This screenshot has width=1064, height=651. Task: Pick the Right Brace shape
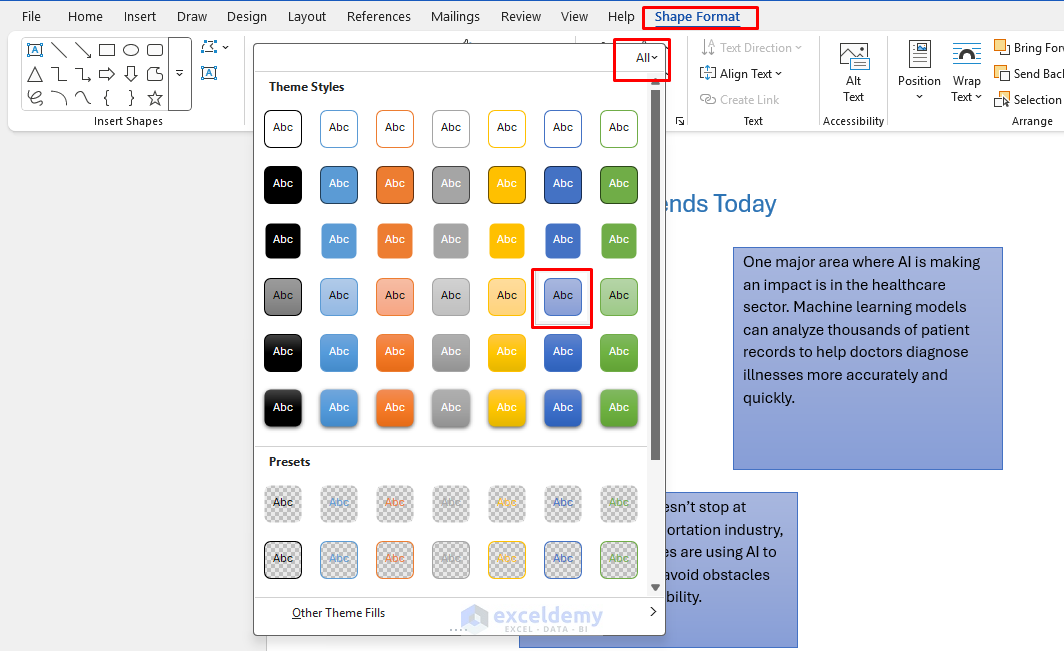[x=131, y=98]
